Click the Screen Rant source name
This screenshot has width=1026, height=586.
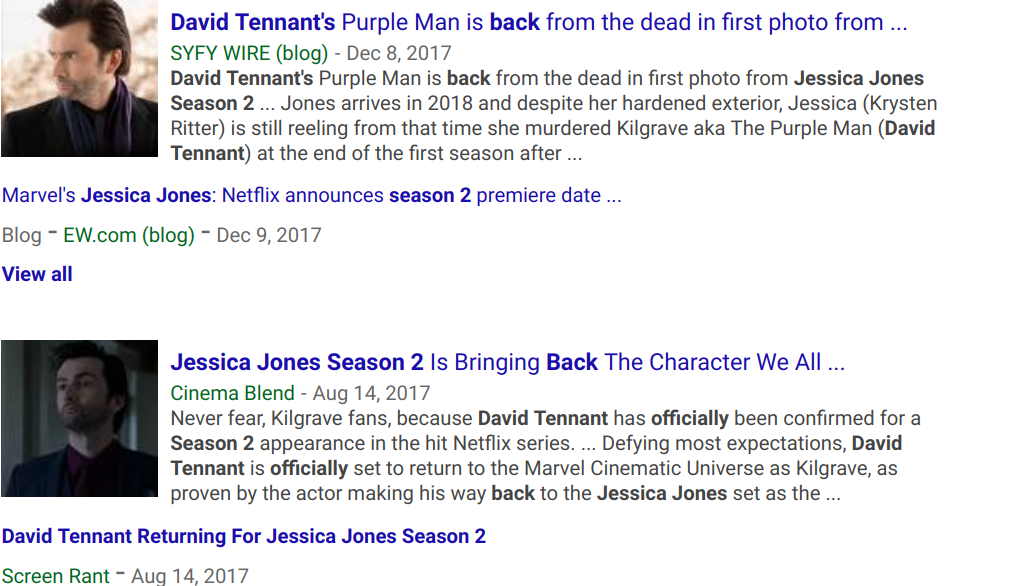coord(55,576)
